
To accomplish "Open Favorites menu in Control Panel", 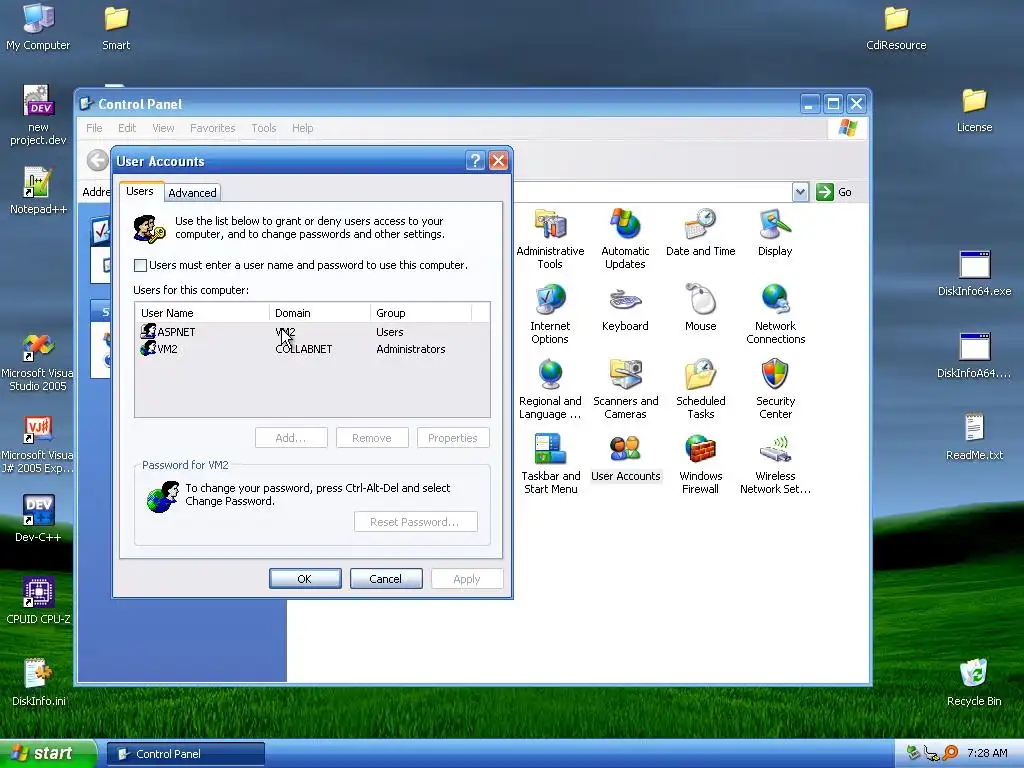I will [x=212, y=128].
